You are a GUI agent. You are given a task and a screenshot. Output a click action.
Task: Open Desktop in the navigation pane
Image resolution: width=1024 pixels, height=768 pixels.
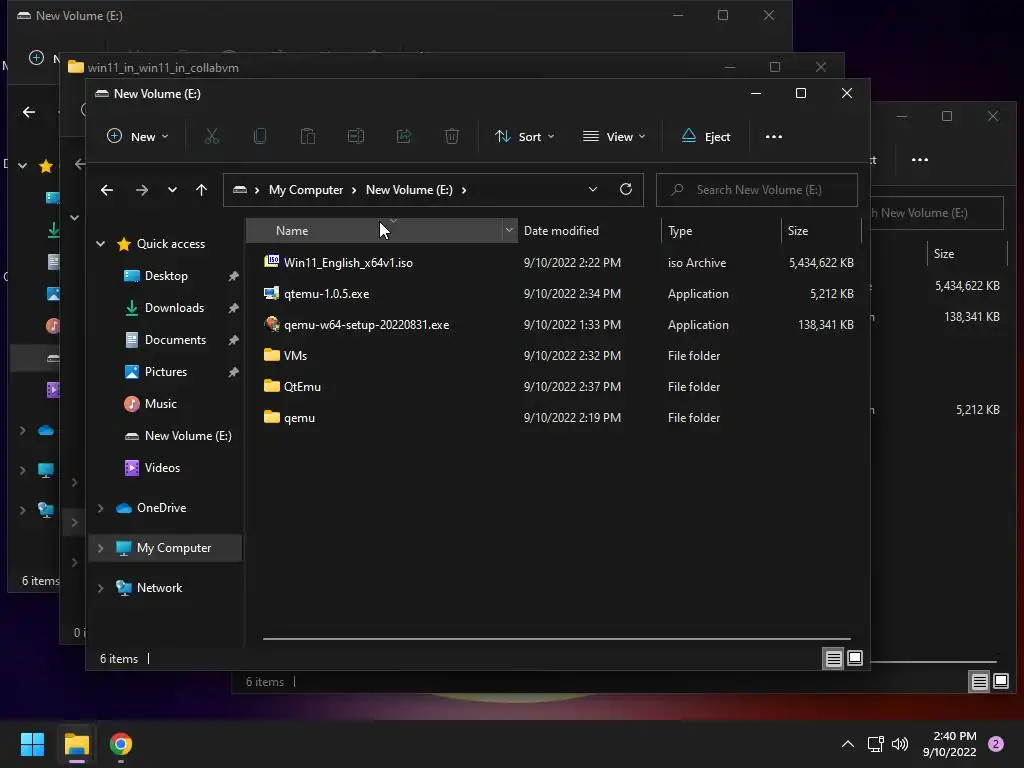pos(166,276)
